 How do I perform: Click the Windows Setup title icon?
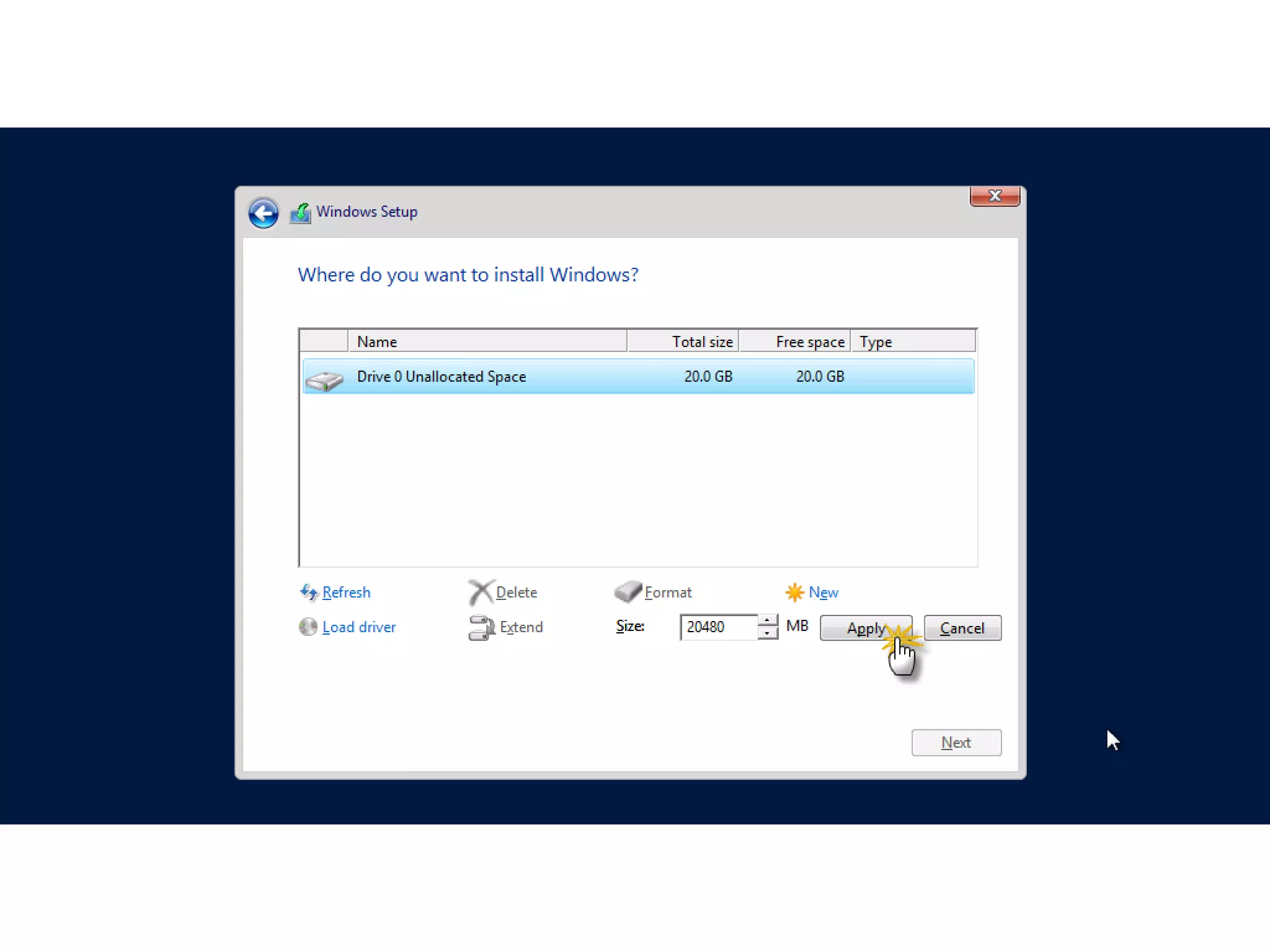(x=301, y=213)
